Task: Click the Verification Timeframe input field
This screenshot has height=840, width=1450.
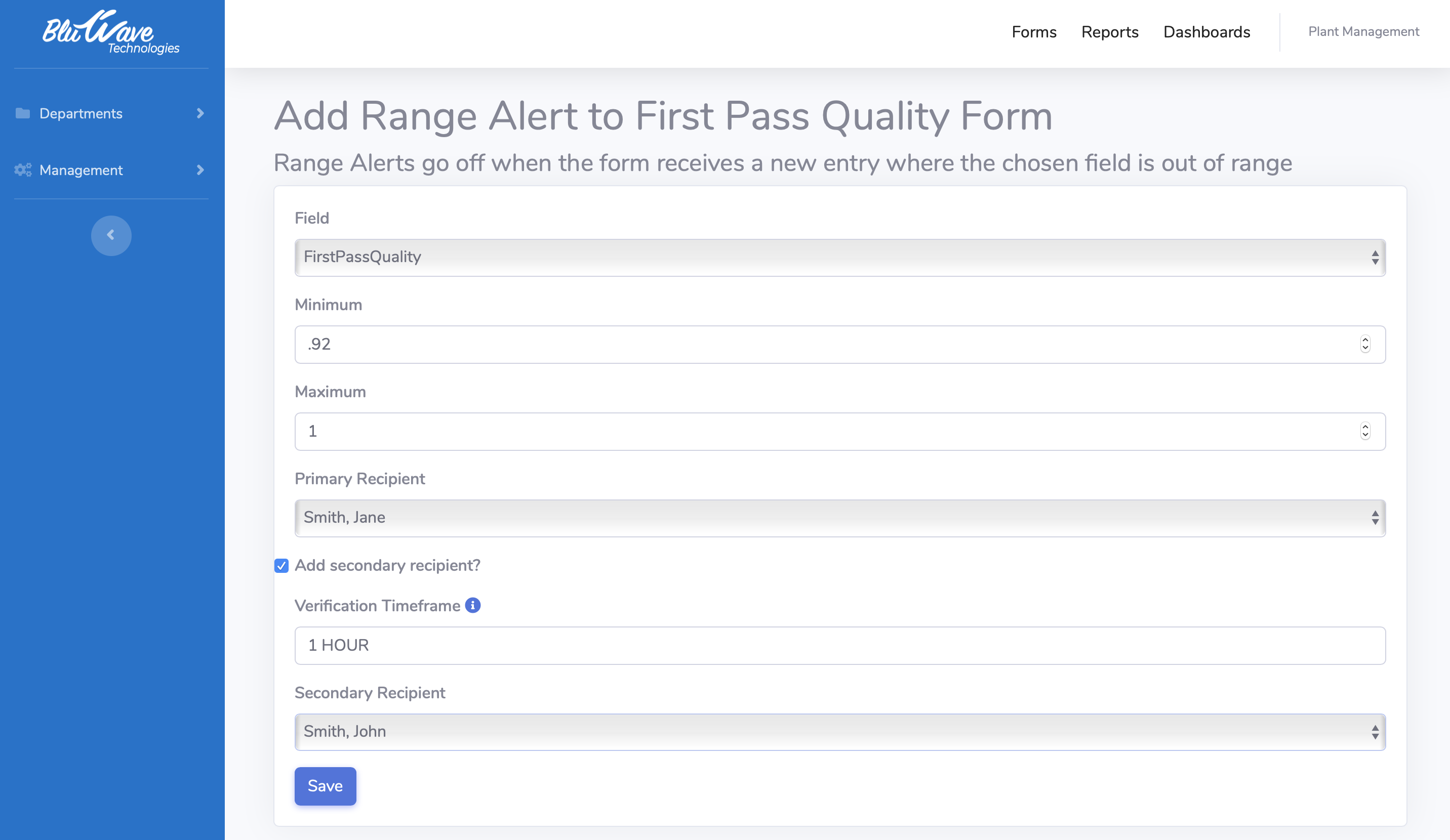Action: (840, 645)
